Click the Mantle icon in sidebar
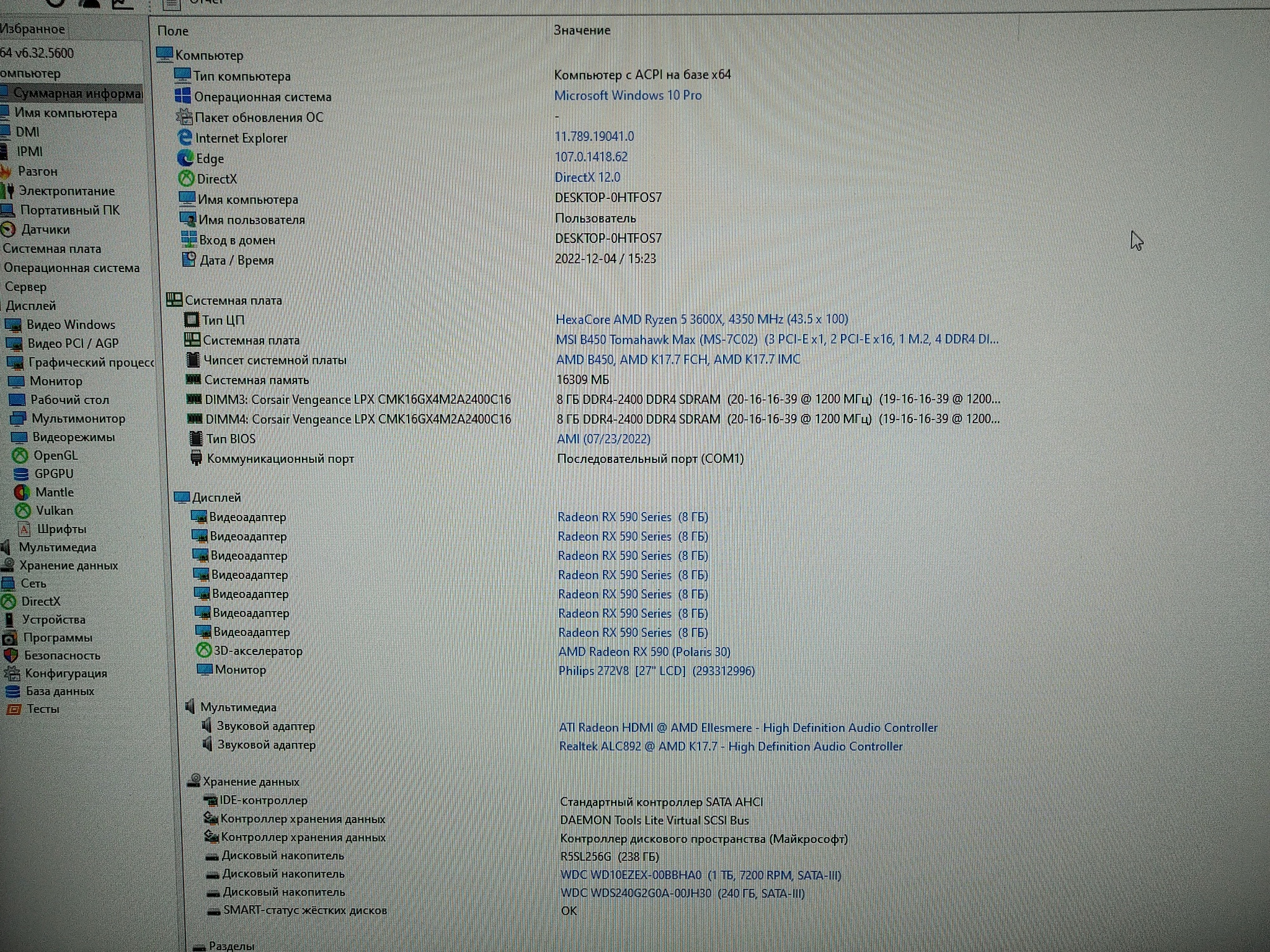1270x952 pixels. pos(22,492)
